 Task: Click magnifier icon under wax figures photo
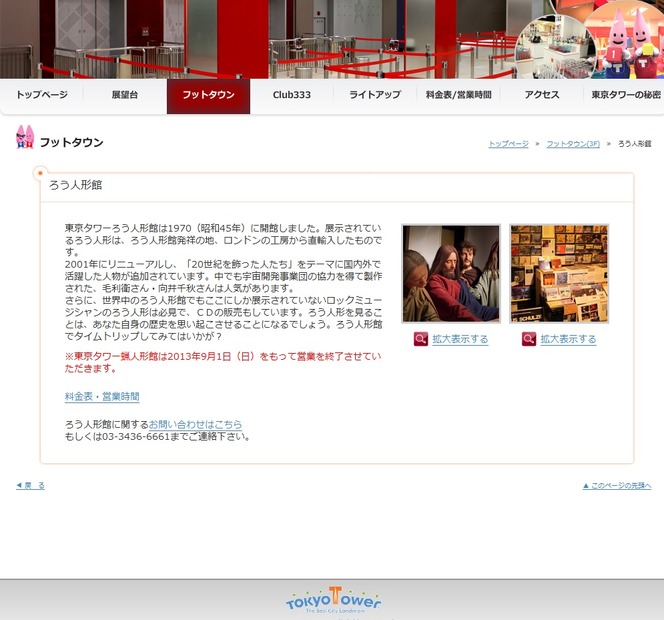point(421,339)
